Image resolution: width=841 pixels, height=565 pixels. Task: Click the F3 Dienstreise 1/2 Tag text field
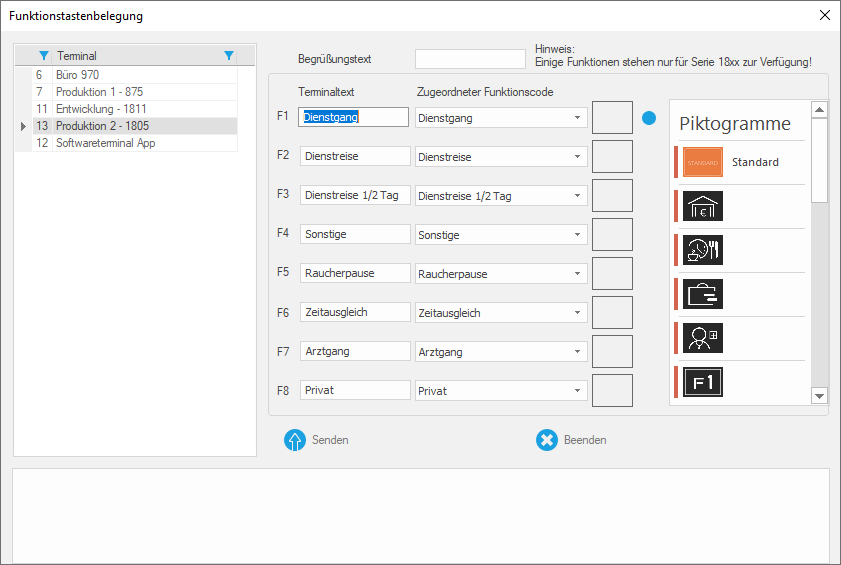(355, 196)
